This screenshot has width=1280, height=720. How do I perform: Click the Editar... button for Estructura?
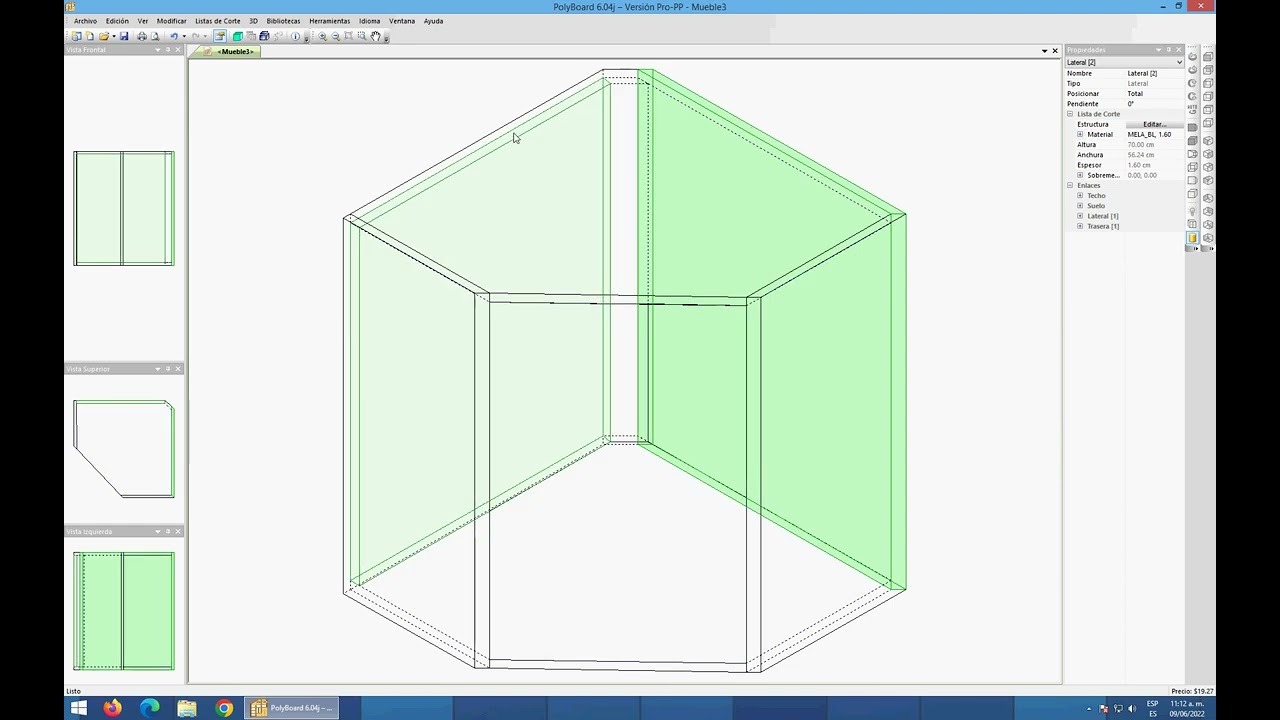tap(1154, 124)
